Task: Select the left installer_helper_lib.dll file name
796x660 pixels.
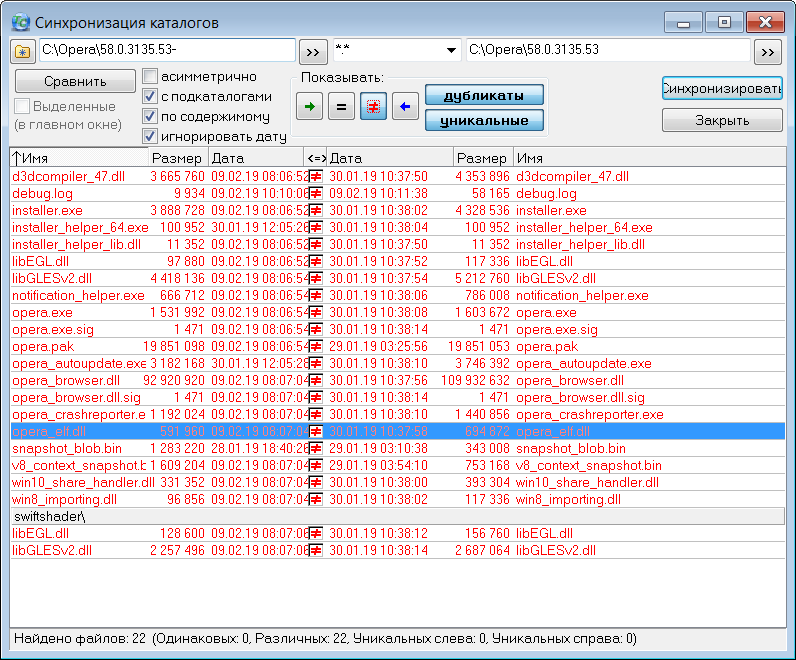Action: (77, 245)
